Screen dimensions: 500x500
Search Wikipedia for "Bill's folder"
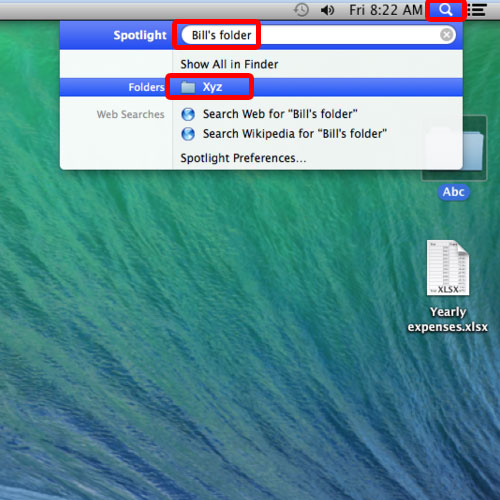click(295, 134)
